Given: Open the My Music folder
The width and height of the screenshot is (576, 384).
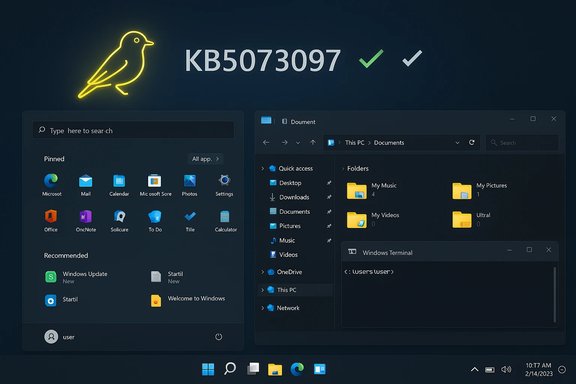Looking at the screenshot, I should (x=371, y=190).
